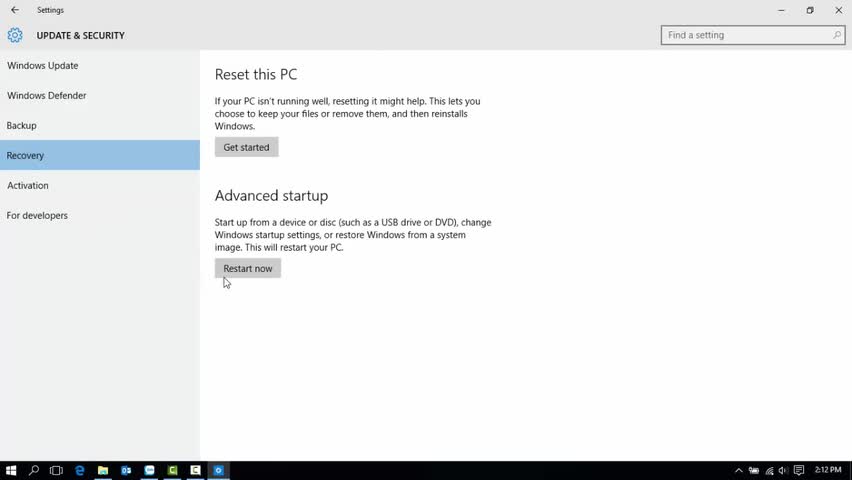Open taskbar search magnifier

click(x=34, y=470)
